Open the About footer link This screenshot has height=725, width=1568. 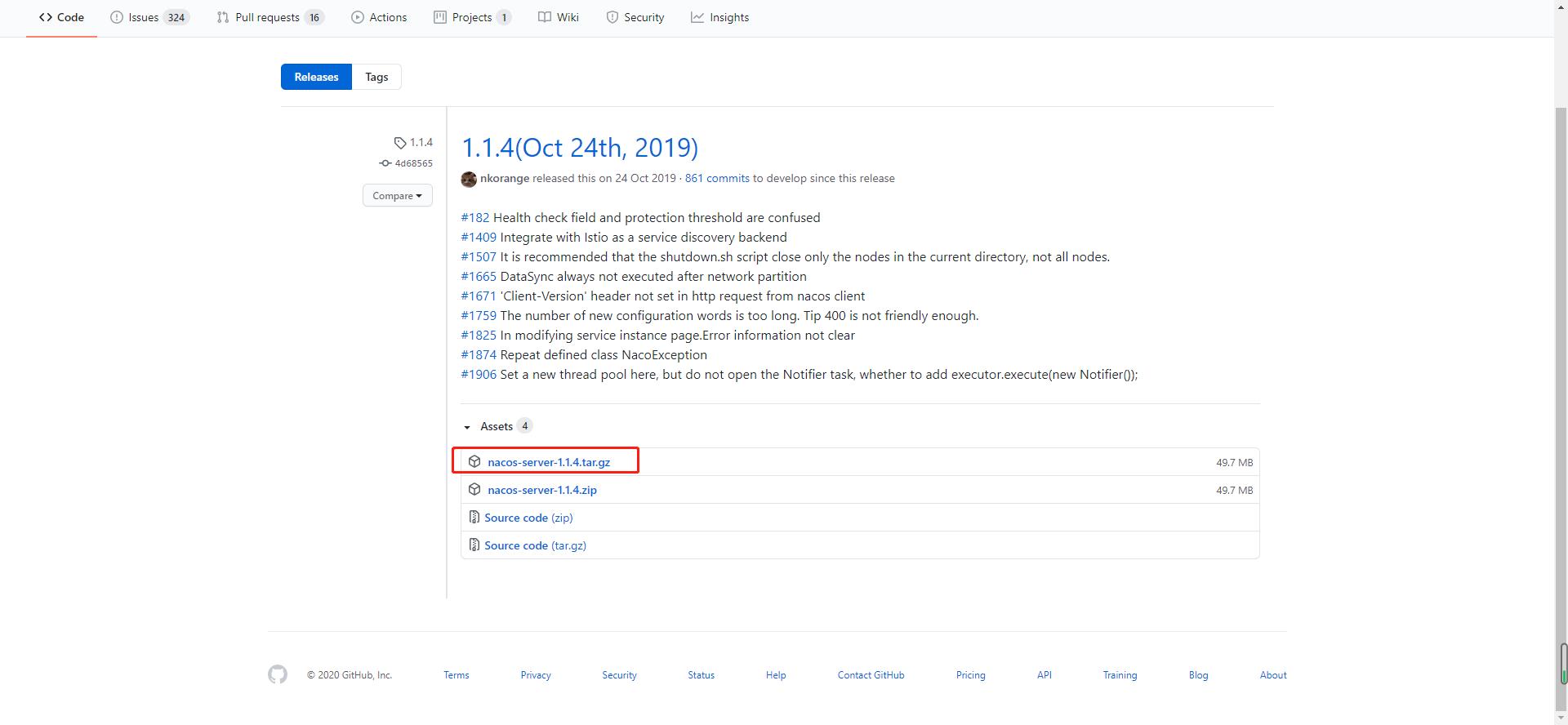click(1273, 675)
